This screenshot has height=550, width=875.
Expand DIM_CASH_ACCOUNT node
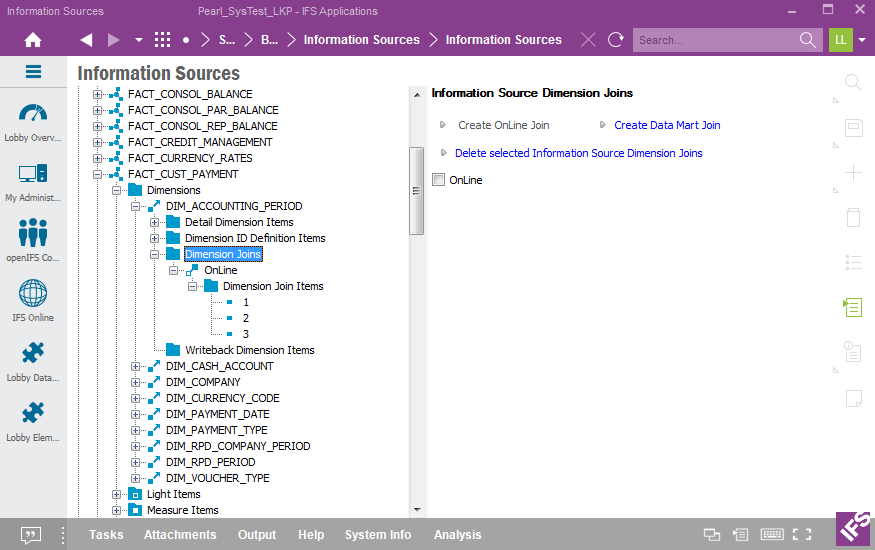click(x=135, y=366)
